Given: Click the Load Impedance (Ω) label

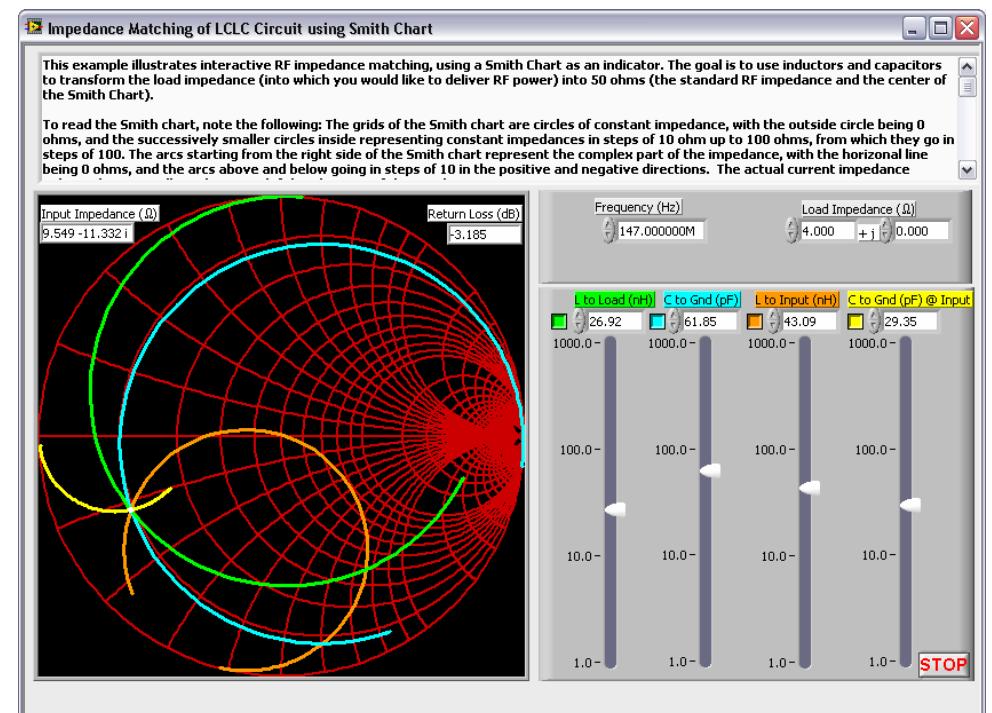Looking at the screenshot, I should 858,209.
